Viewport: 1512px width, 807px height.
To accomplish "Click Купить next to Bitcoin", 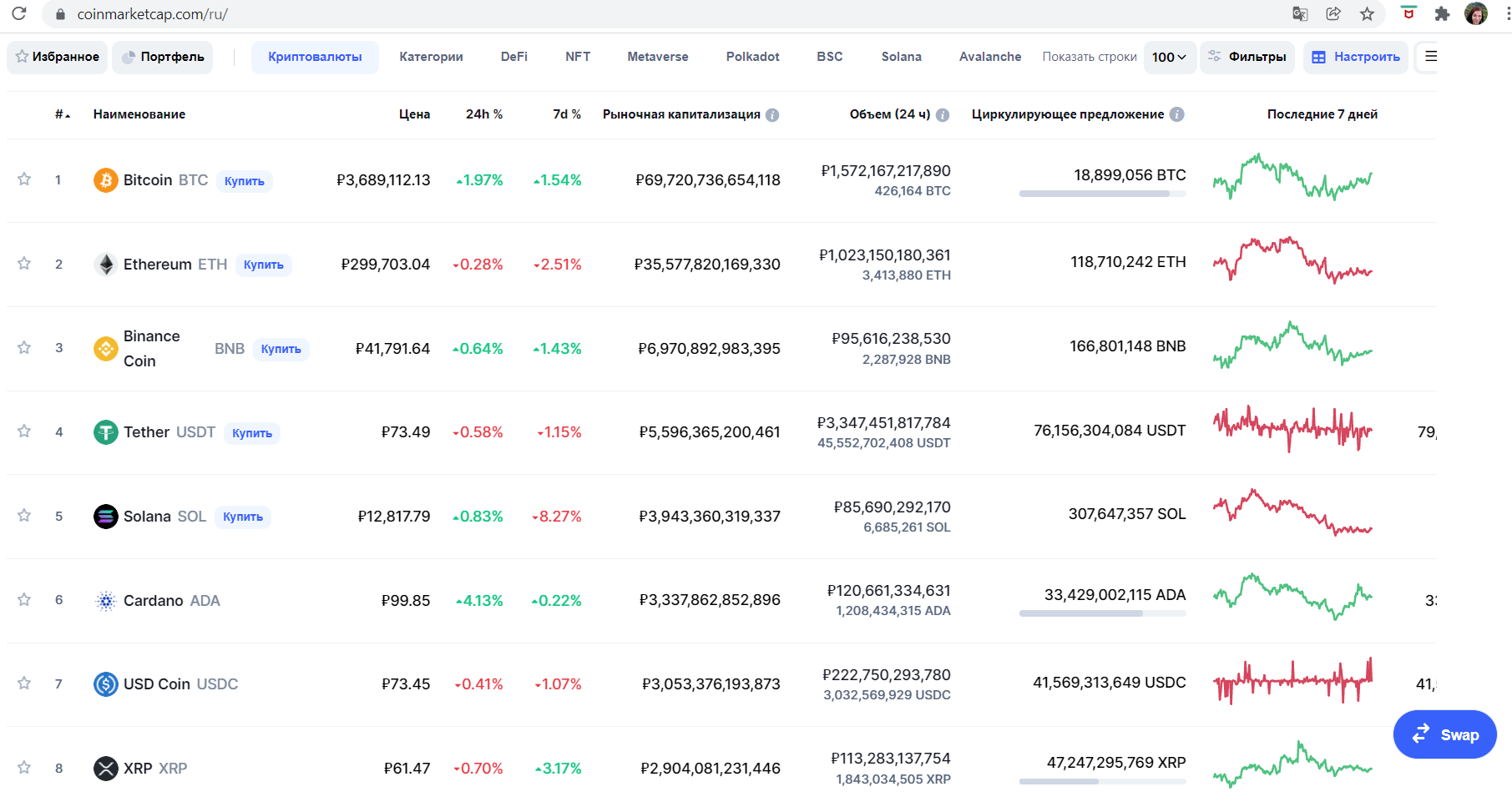I will tap(245, 181).
